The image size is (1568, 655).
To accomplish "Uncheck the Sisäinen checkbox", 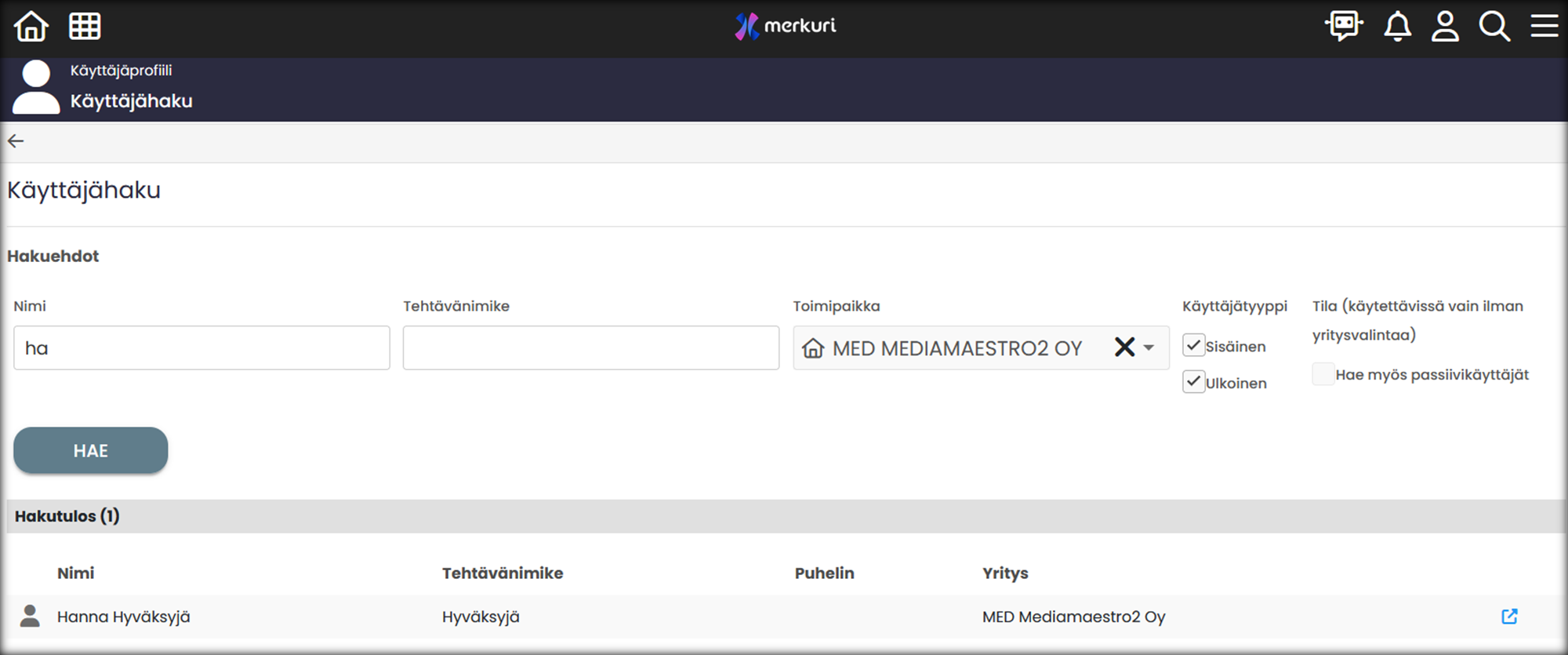I will 1193,345.
